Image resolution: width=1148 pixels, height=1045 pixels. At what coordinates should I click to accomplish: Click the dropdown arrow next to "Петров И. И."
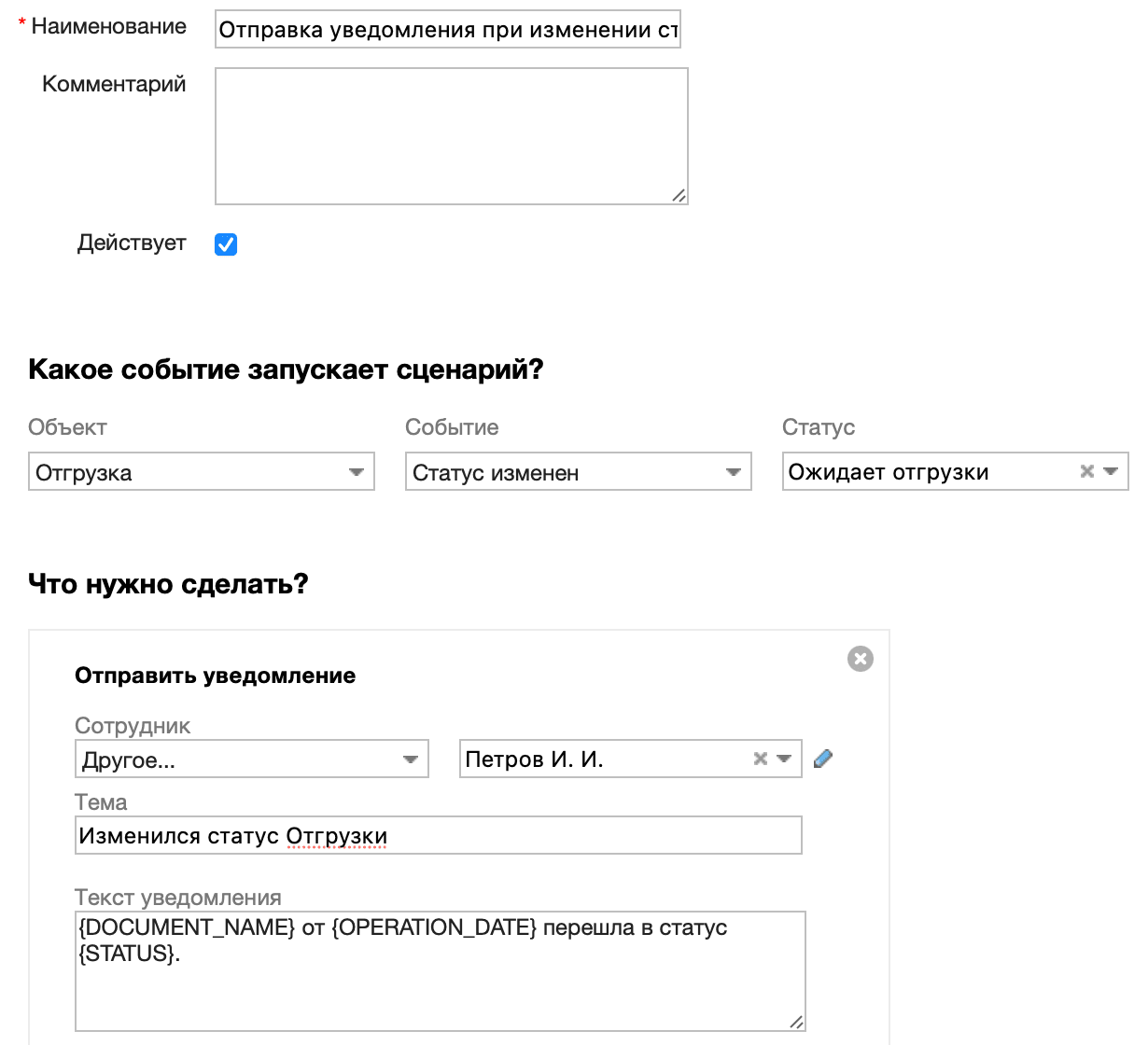tap(782, 759)
